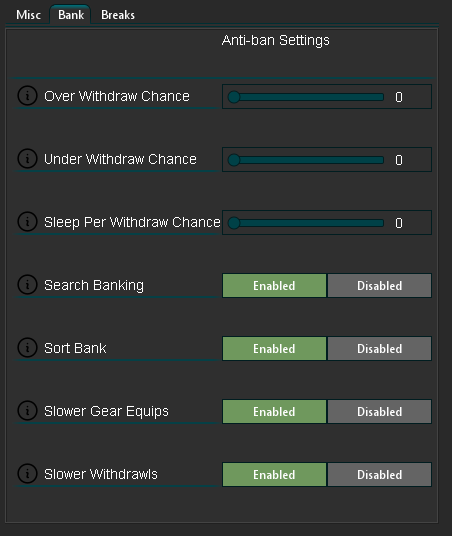Viewport: 452px width, 536px height.
Task: Disable Slower Gear Equips
Action: [380, 411]
